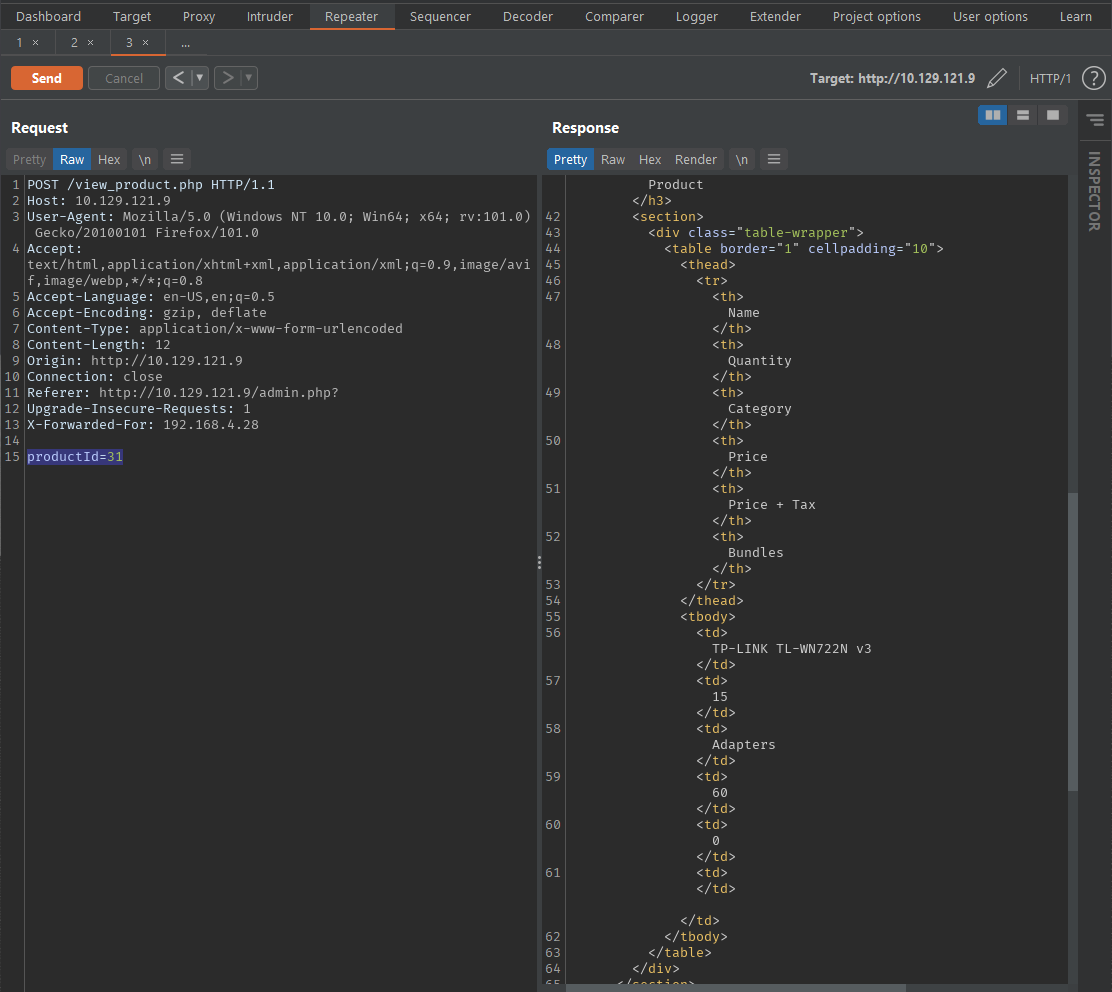This screenshot has width=1112, height=992.
Task: Toggle non-printable characters in Request pane
Action: pos(145,159)
